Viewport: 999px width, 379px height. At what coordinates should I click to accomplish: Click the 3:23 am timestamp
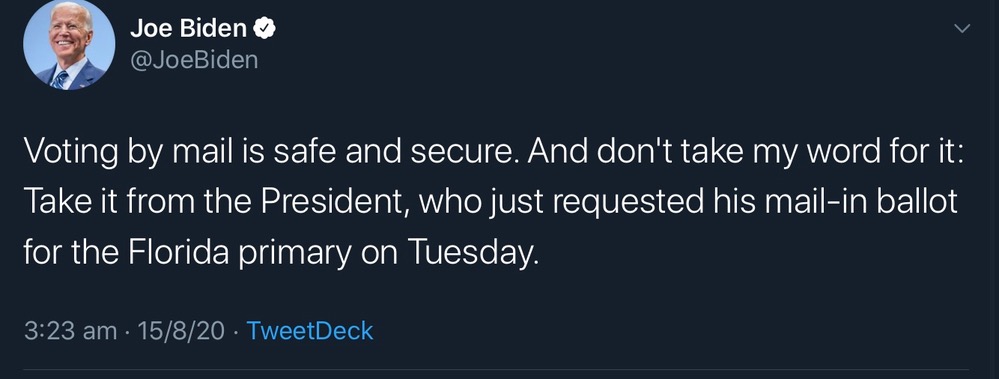pos(70,331)
